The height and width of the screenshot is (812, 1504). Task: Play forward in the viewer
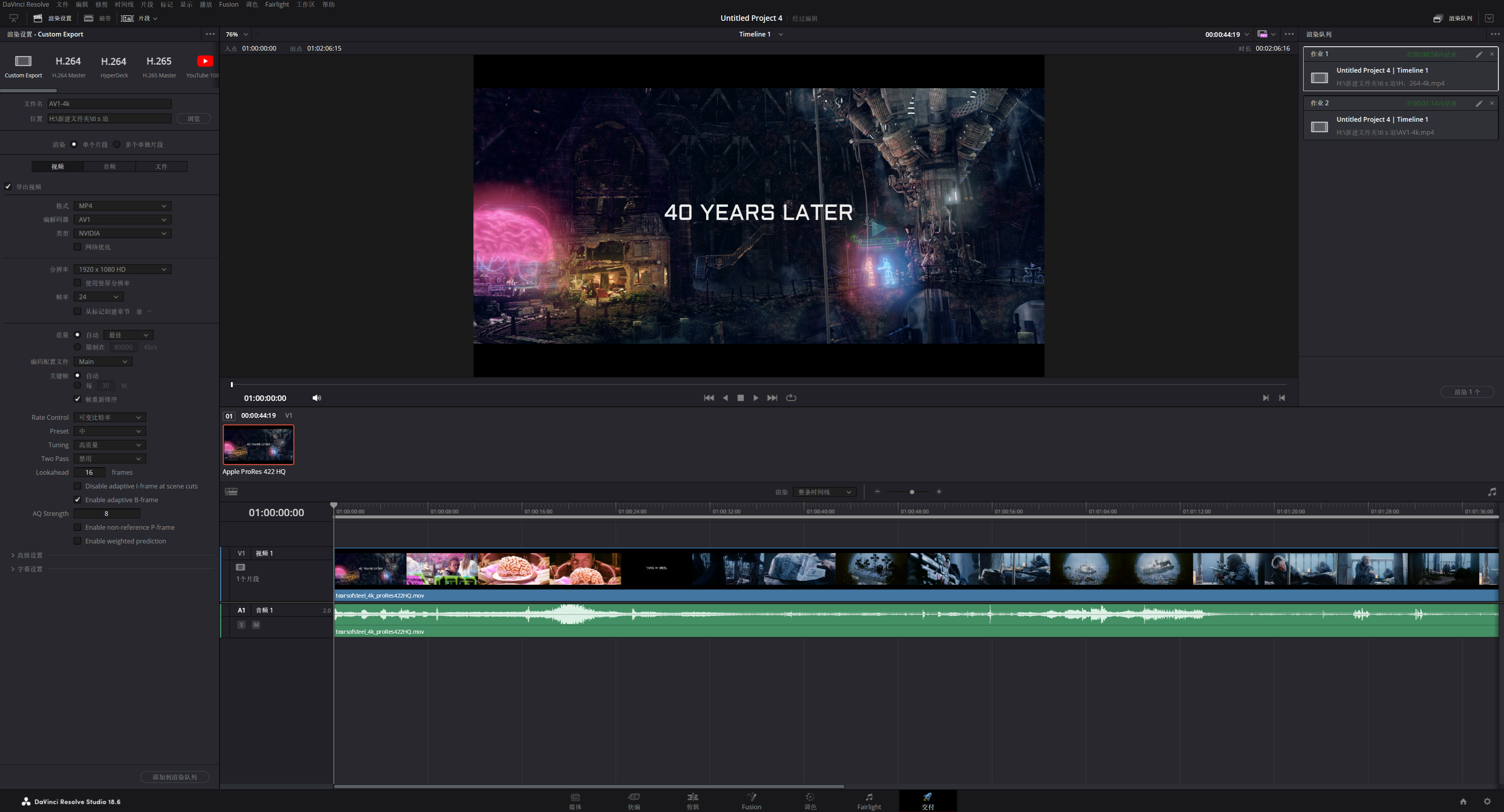pos(756,398)
